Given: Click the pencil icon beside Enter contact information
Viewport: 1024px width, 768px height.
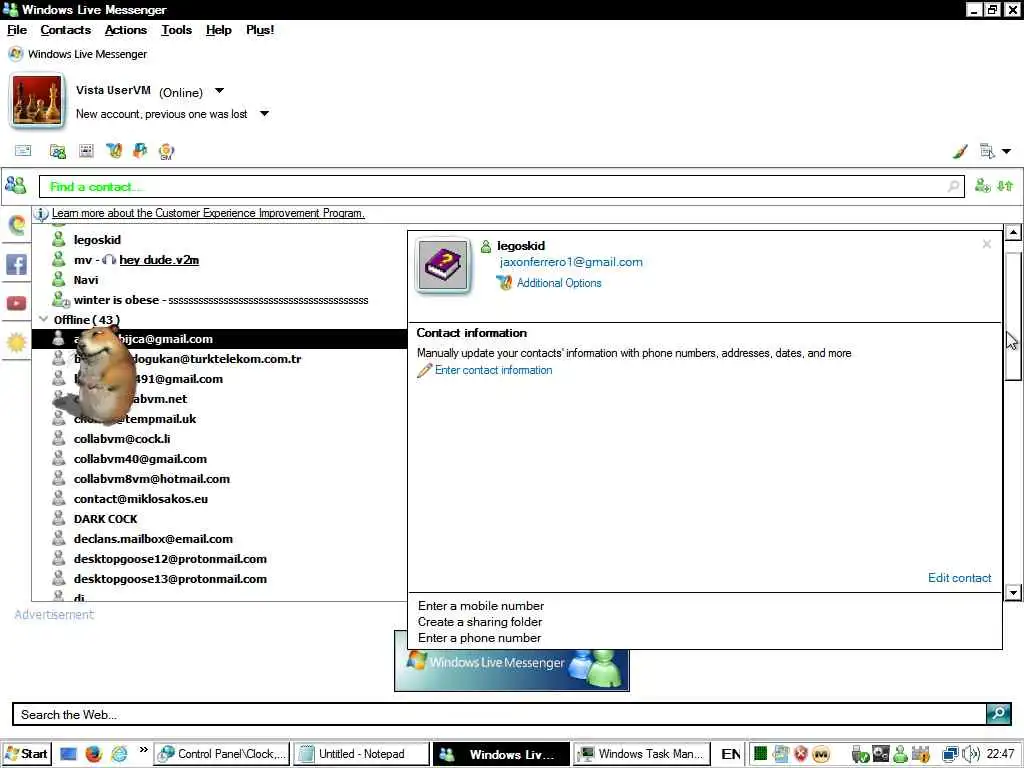Looking at the screenshot, I should click(x=424, y=370).
